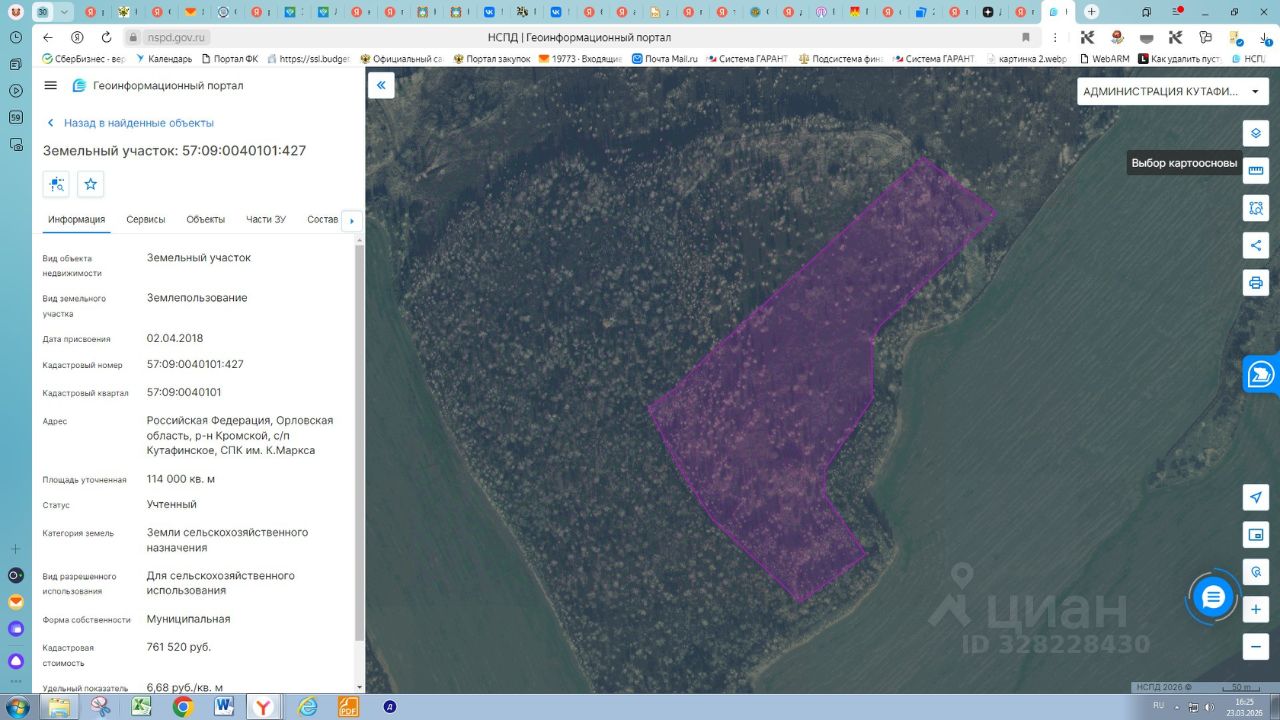Screen dimensions: 1280x720
Task: Select the area value 114 000 кв. м
Action: [x=181, y=479]
